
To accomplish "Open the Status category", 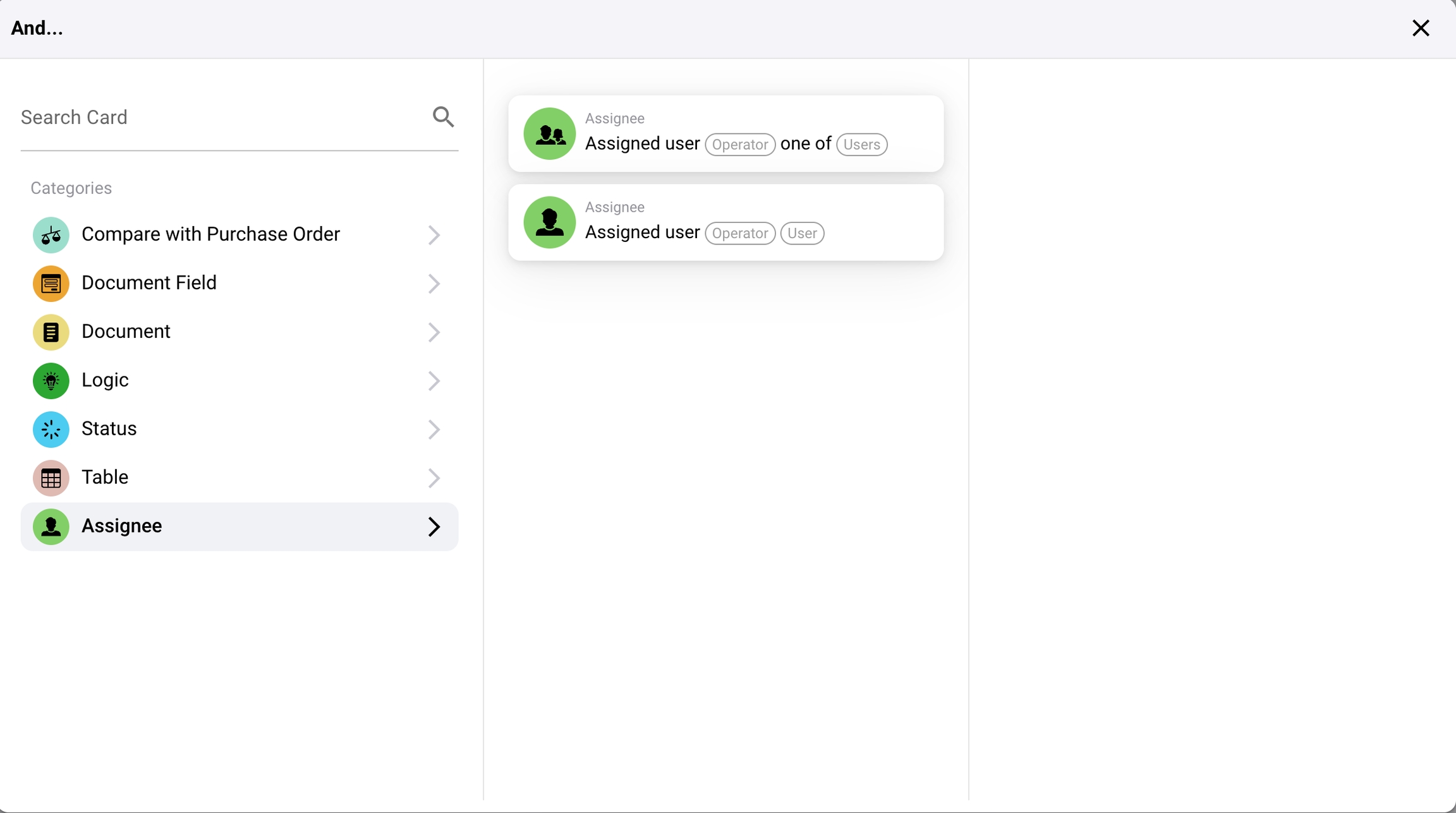I will tap(109, 429).
